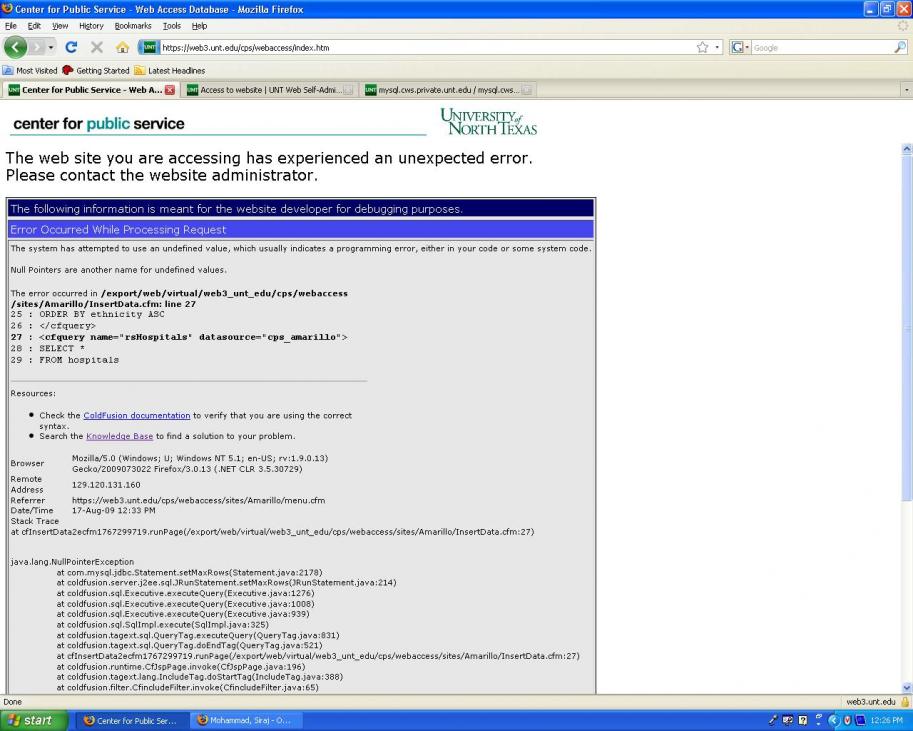913x731 pixels.
Task: Open the Help menu
Action: coord(199,26)
